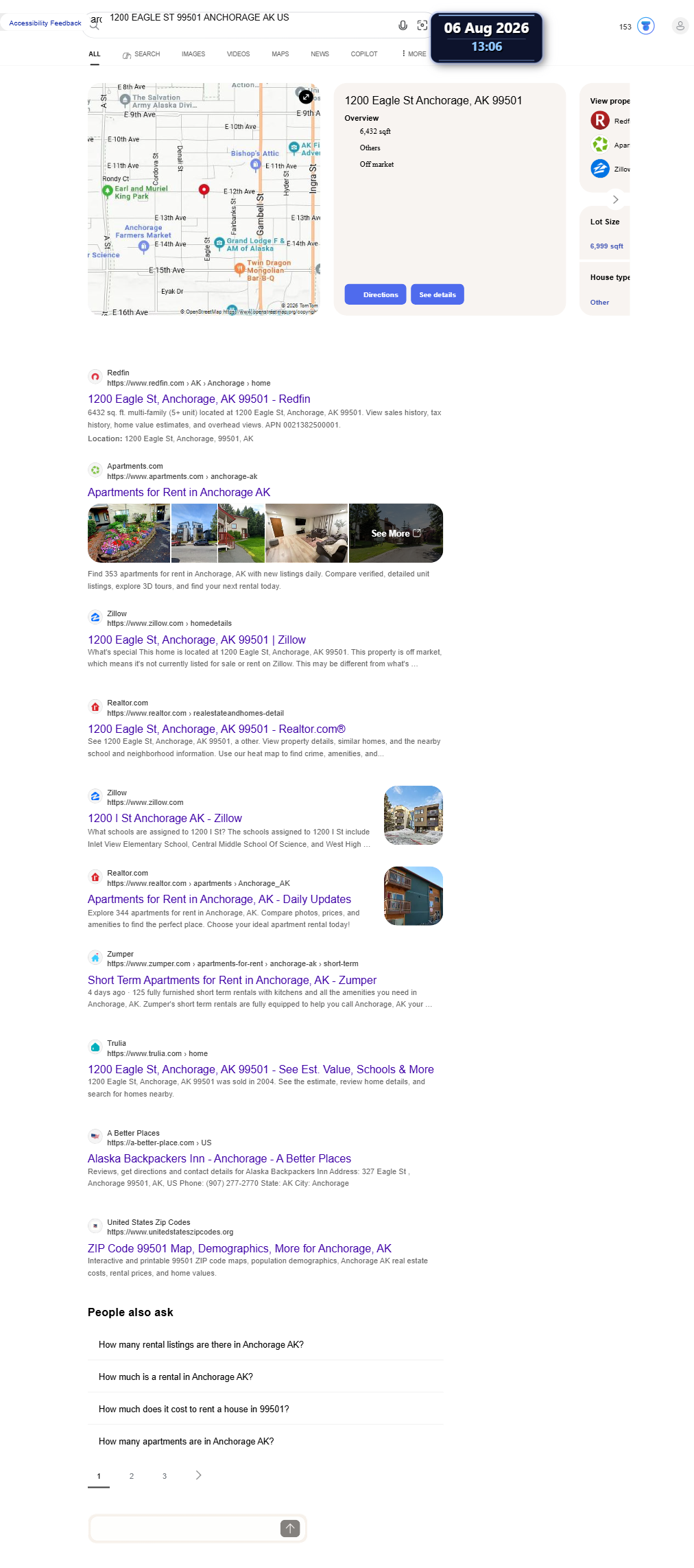Open Zillow 1200 Eagle St result
The height and width of the screenshot is (1568, 694).
197,640
